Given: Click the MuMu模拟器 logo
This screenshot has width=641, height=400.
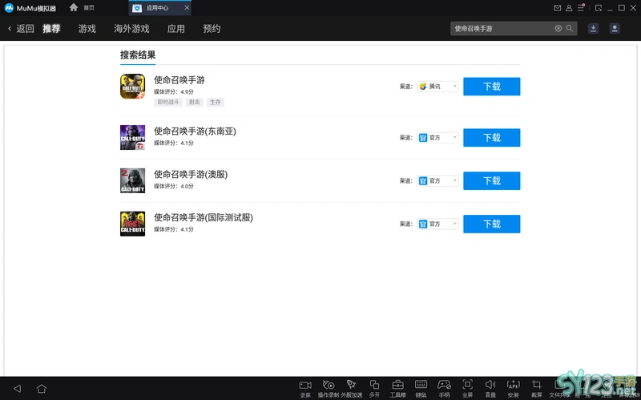Looking at the screenshot, I should [30, 8].
